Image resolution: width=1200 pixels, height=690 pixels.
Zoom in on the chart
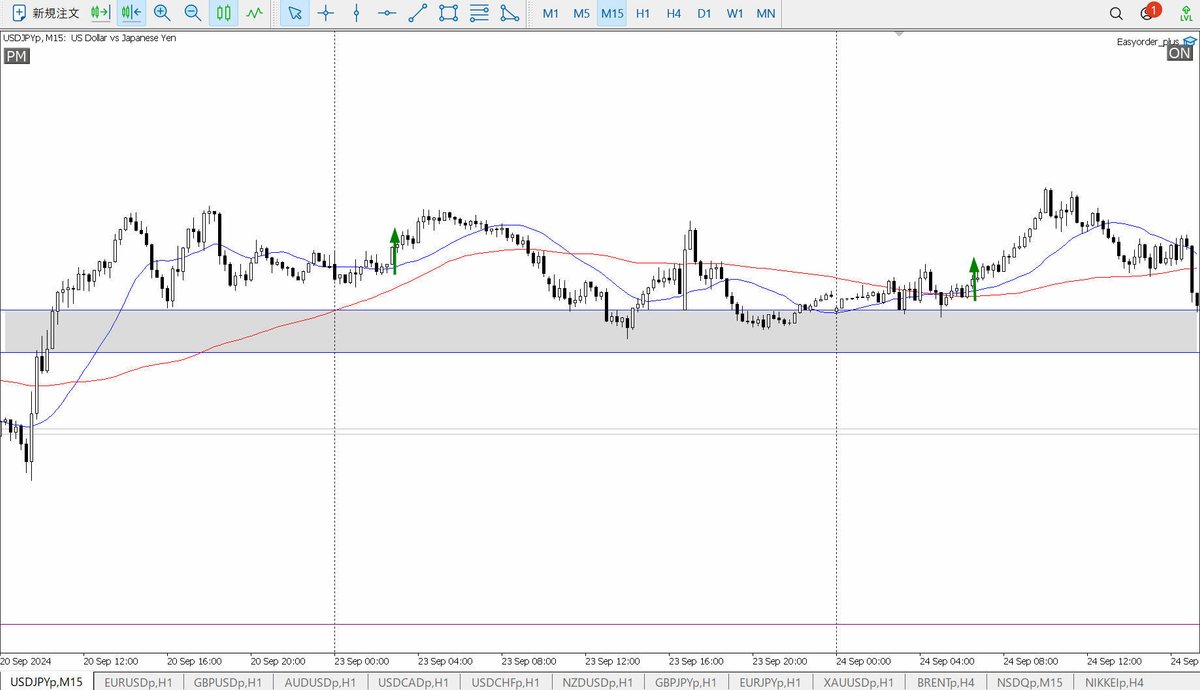tap(162, 14)
